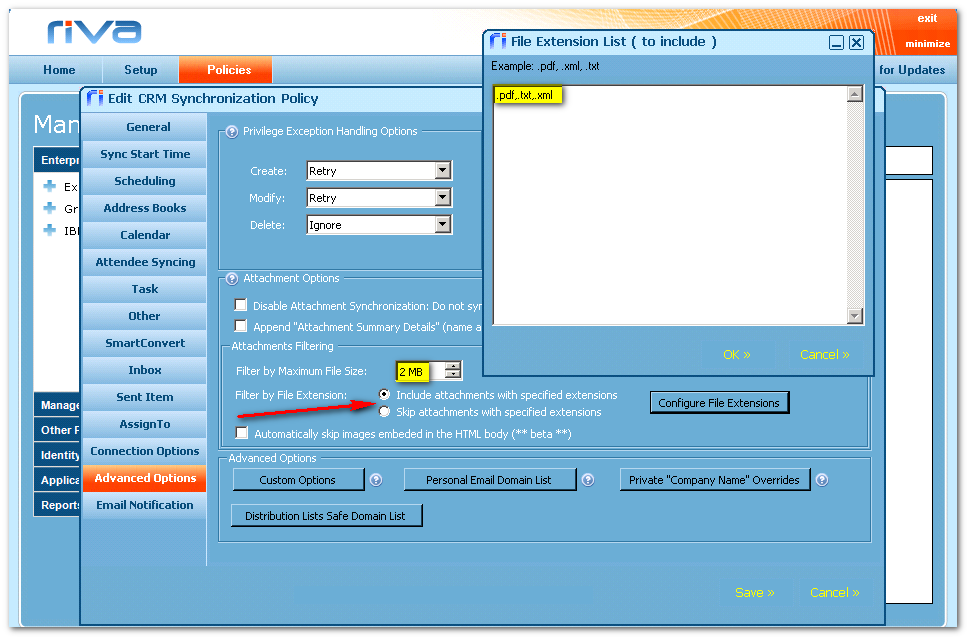
Task: Switch to the Address Books tab
Action: click(x=144, y=208)
